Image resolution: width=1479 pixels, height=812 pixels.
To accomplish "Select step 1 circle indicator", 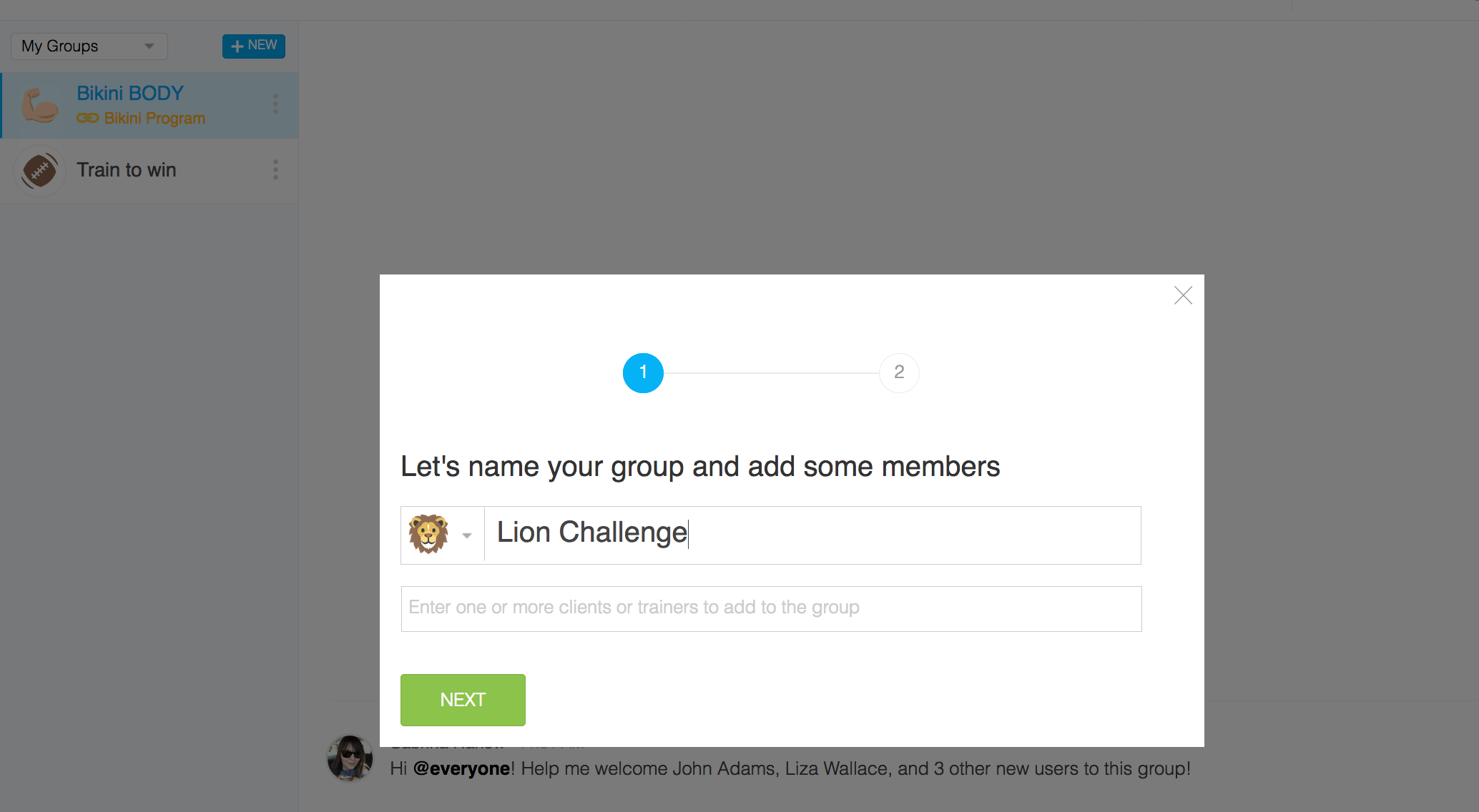I will point(643,372).
